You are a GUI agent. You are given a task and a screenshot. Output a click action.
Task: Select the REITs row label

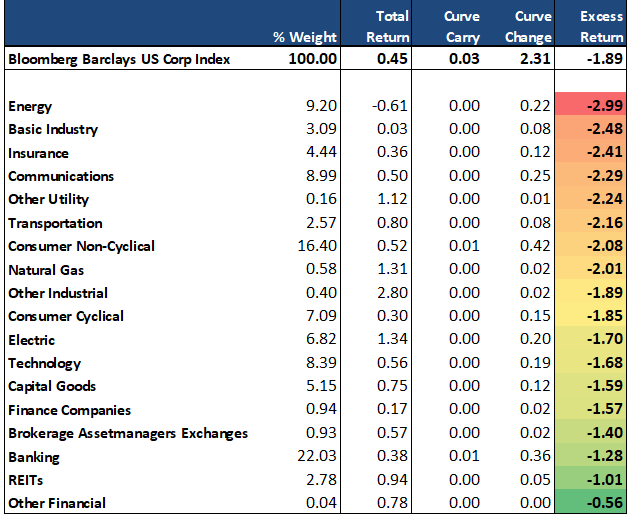pyautogui.click(x=26, y=480)
